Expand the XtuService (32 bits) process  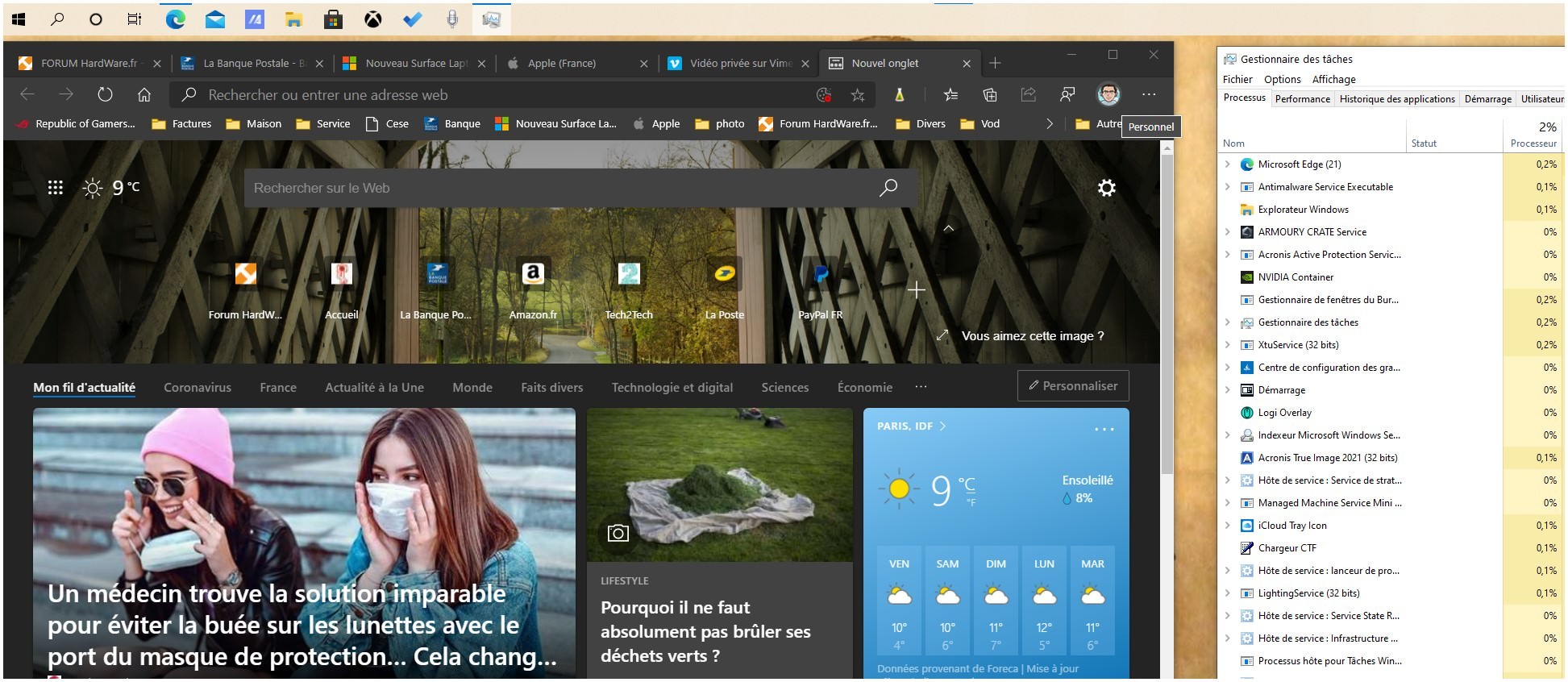1228,345
